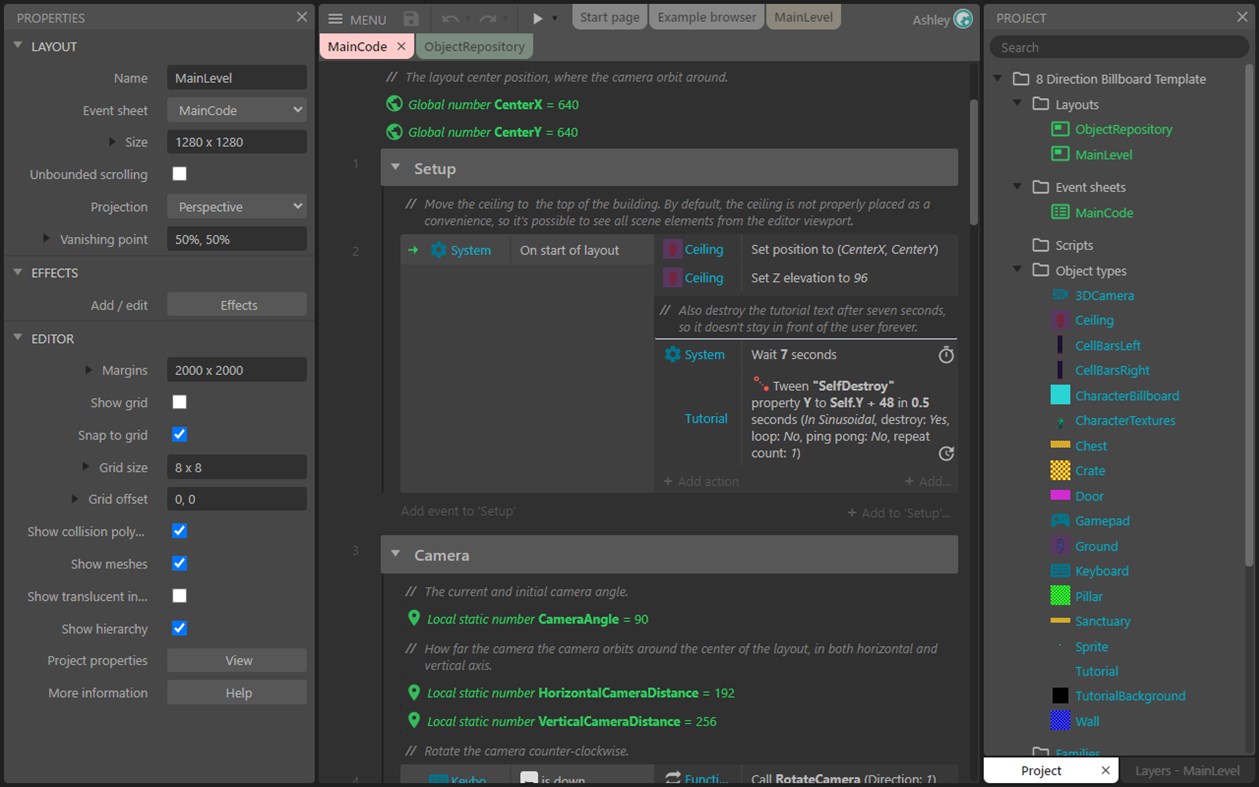Select CharacterBillboard cyan object icon
The height and width of the screenshot is (787, 1259).
1060,395
